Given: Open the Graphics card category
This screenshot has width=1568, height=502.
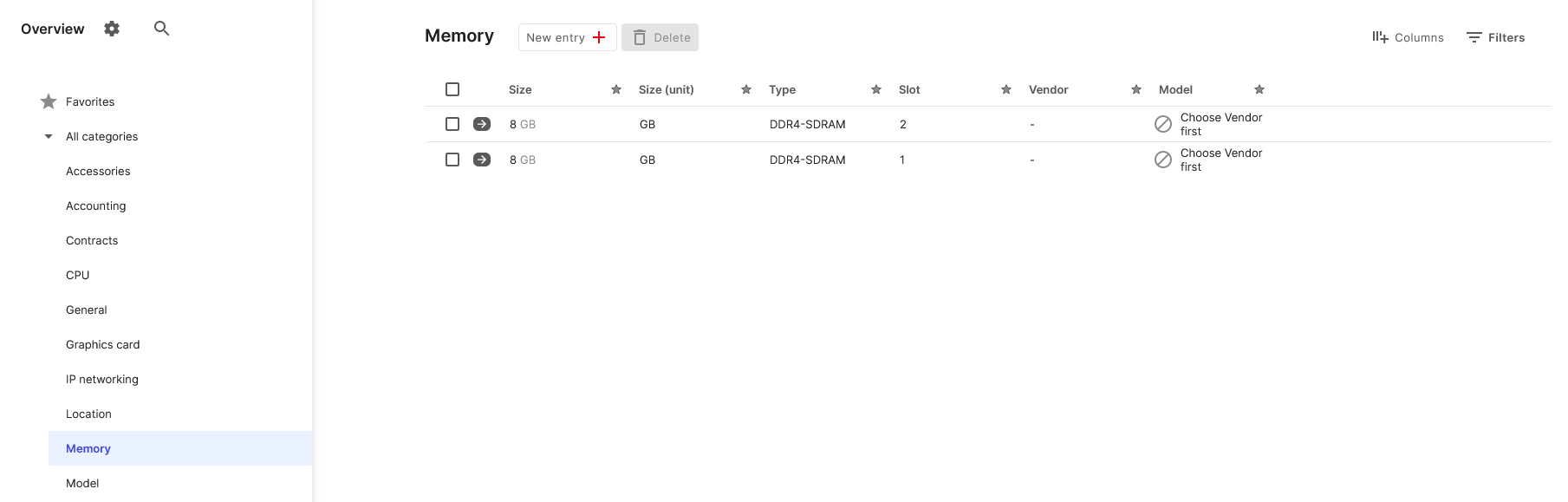Looking at the screenshot, I should pos(102,344).
